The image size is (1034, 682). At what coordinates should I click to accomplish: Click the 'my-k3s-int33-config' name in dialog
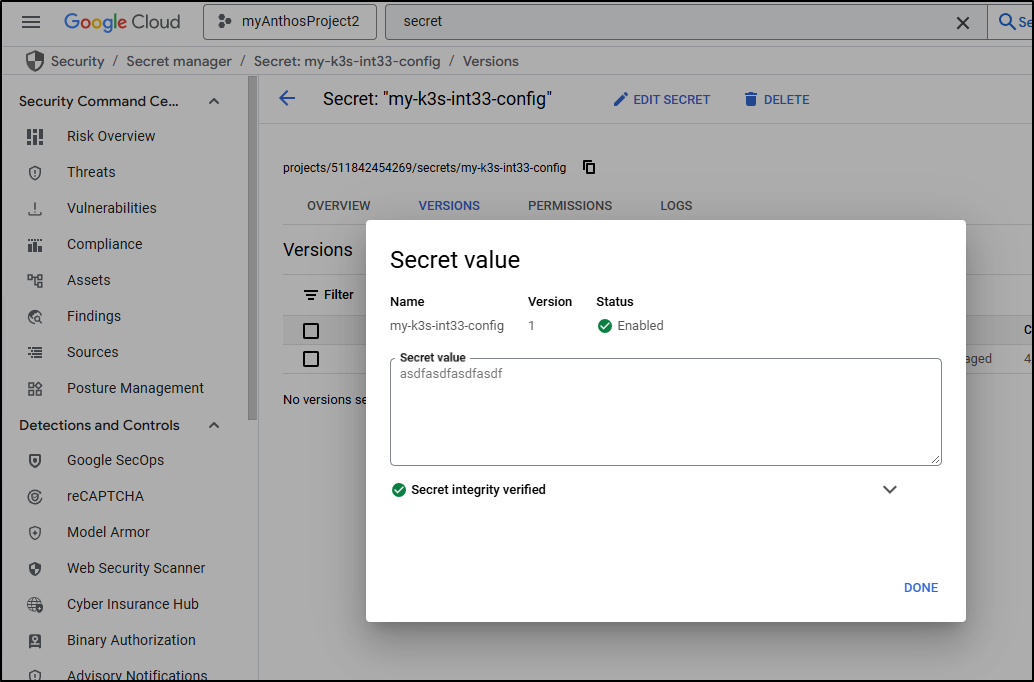click(446, 326)
